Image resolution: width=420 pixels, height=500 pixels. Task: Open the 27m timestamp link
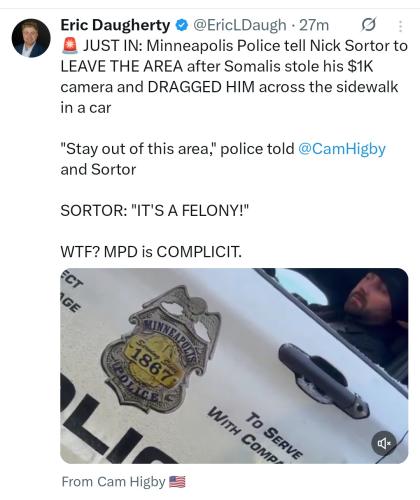tap(314, 25)
